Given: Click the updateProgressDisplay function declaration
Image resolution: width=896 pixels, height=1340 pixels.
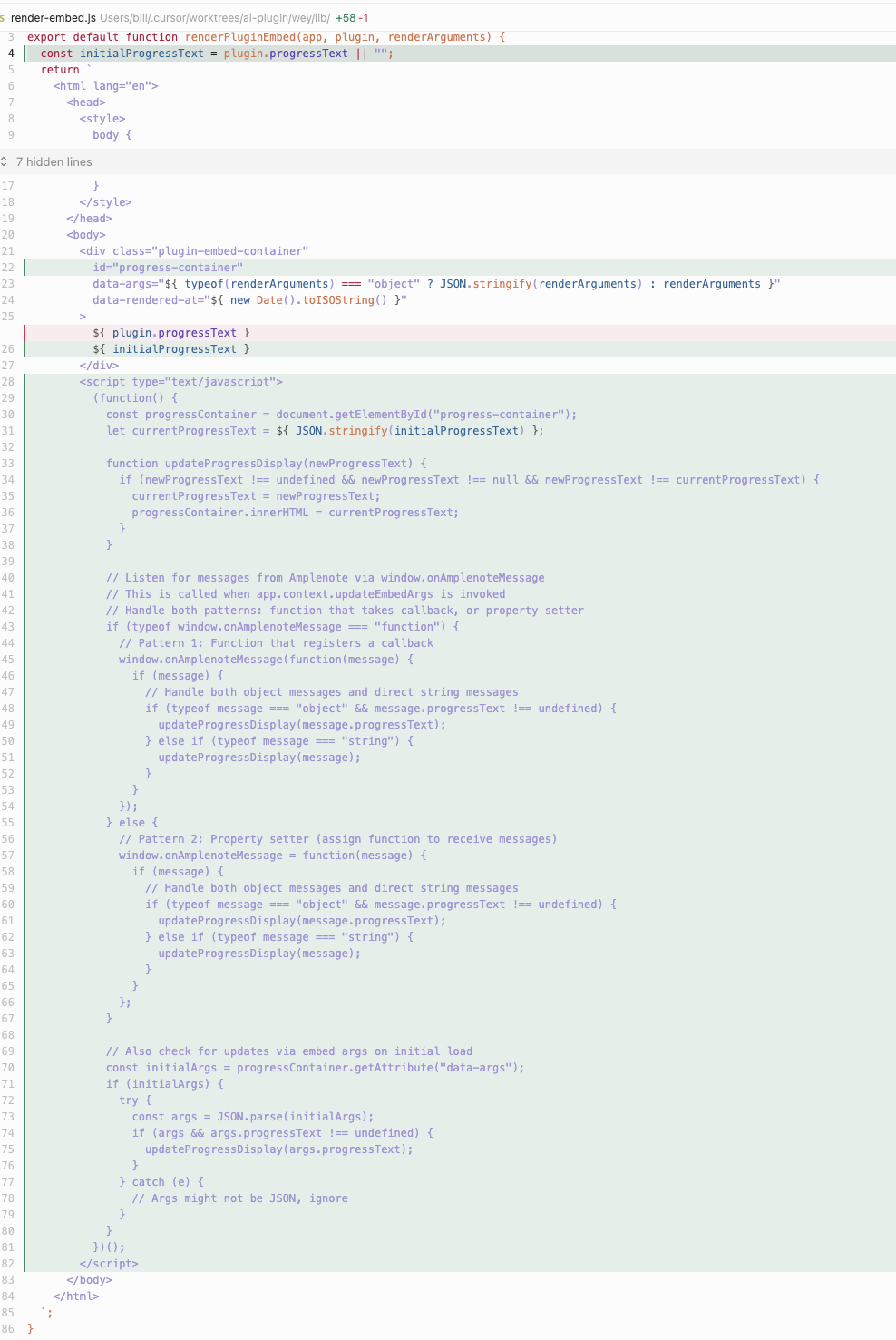Looking at the screenshot, I should coord(265,464).
